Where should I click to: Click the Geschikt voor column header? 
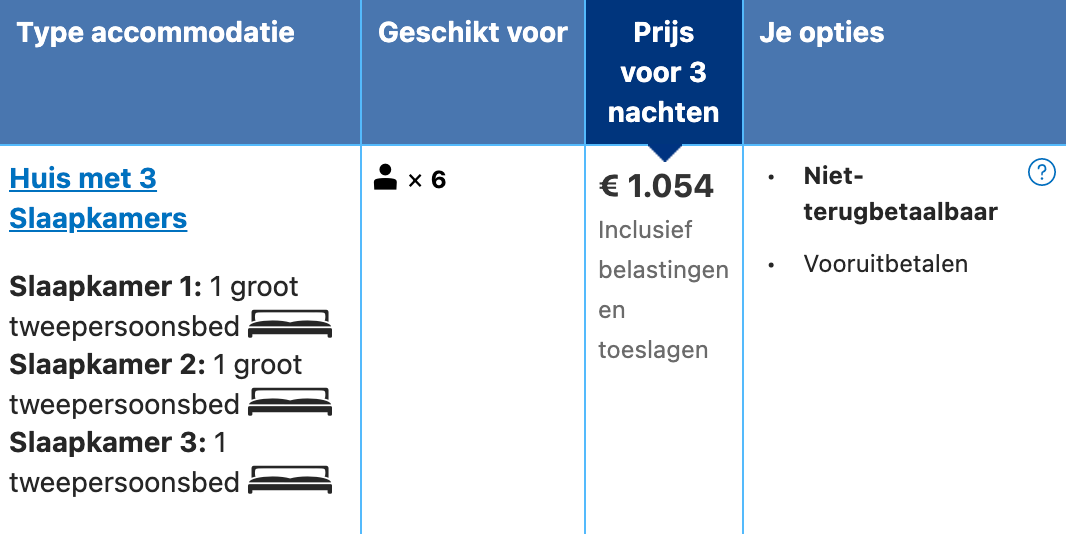[x=473, y=33]
